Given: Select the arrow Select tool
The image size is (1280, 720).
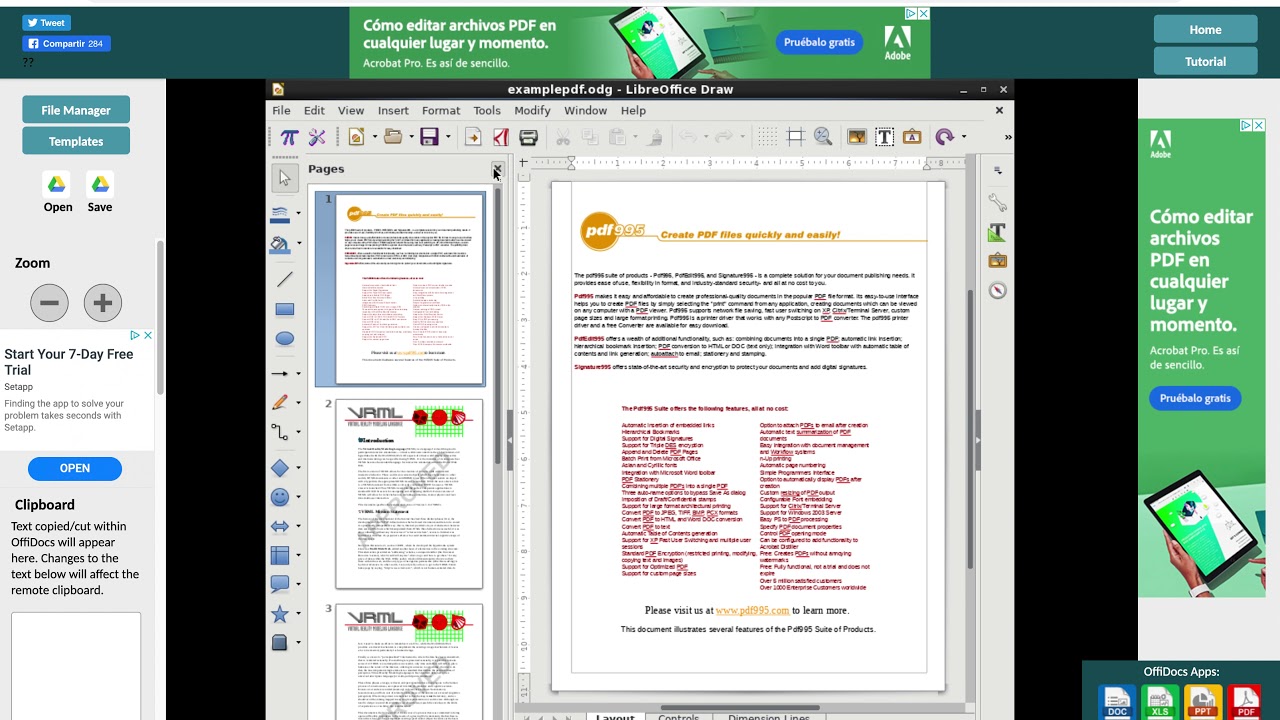Looking at the screenshot, I should [285, 178].
